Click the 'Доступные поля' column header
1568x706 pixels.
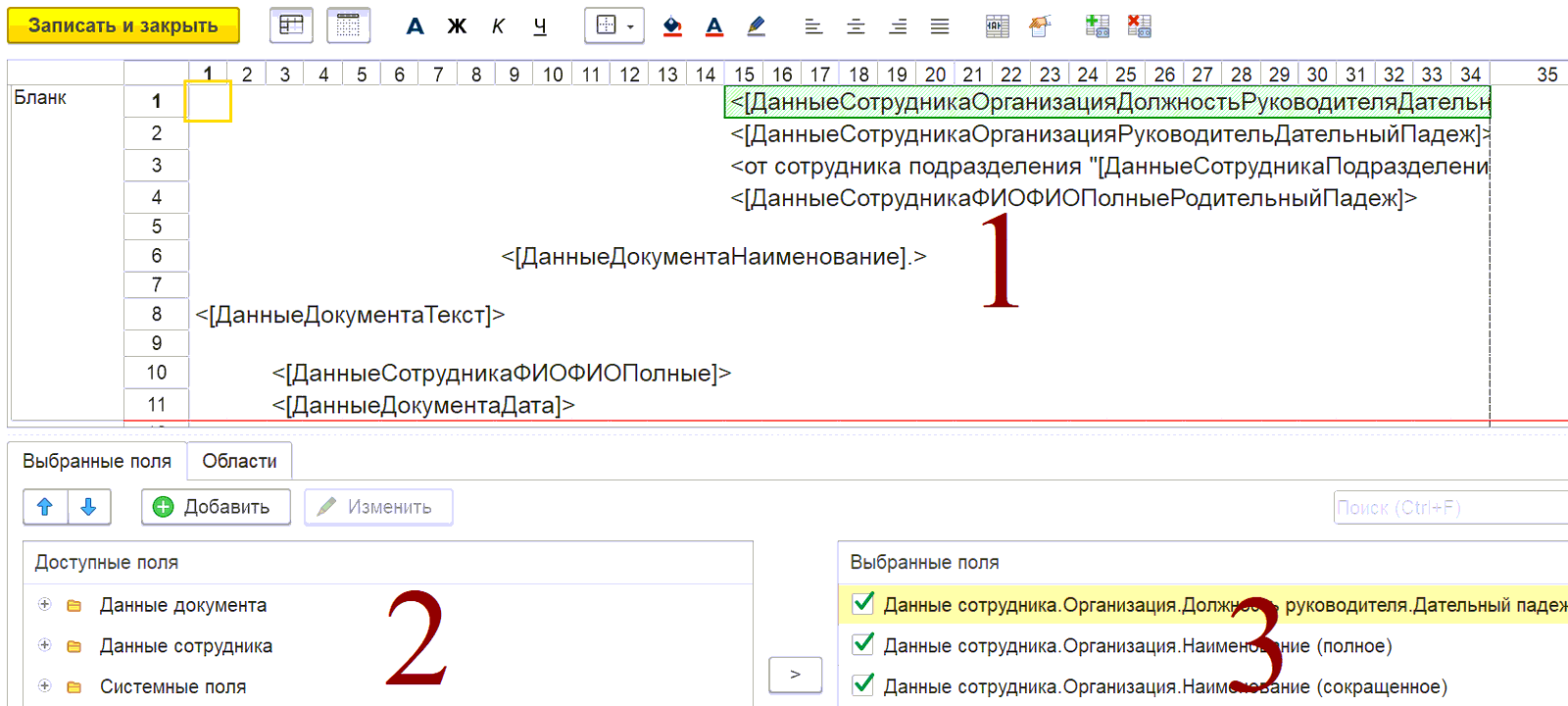pyautogui.click(x=107, y=563)
